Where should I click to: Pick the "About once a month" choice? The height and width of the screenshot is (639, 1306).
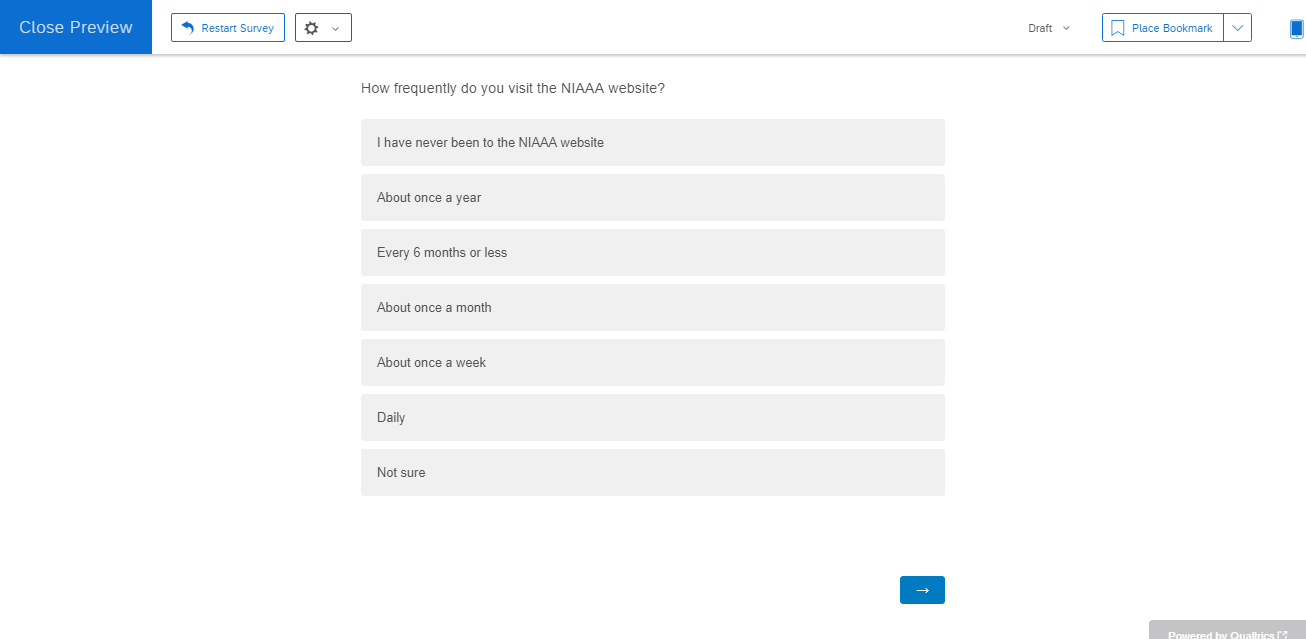click(652, 307)
